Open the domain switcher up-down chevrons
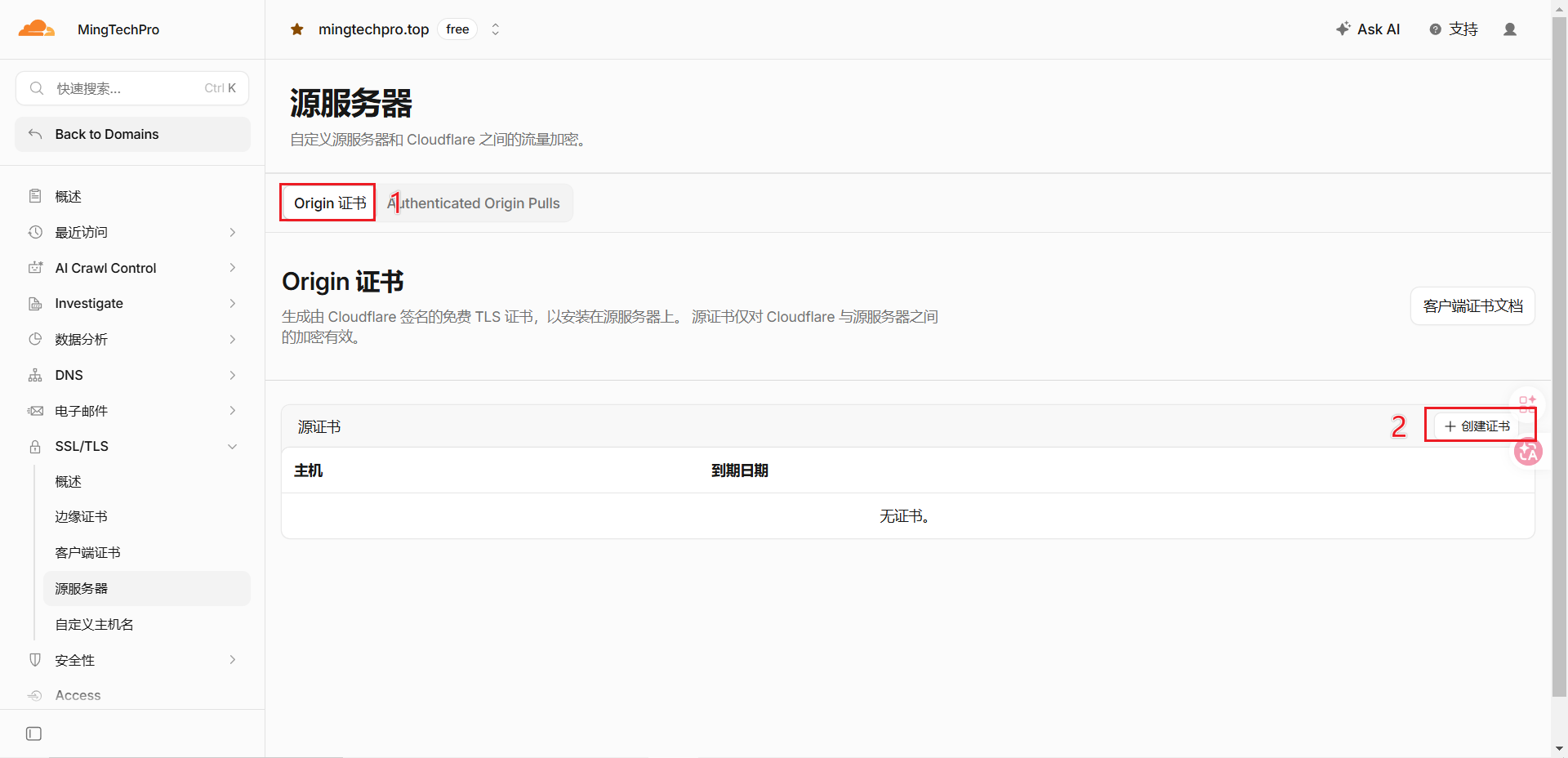The height and width of the screenshot is (758, 1568). [495, 29]
